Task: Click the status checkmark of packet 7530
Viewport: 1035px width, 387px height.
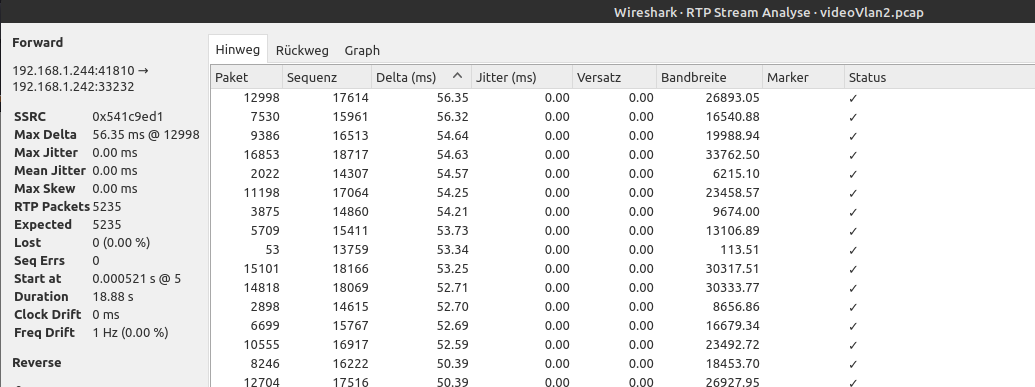Action: click(x=853, y=118)
